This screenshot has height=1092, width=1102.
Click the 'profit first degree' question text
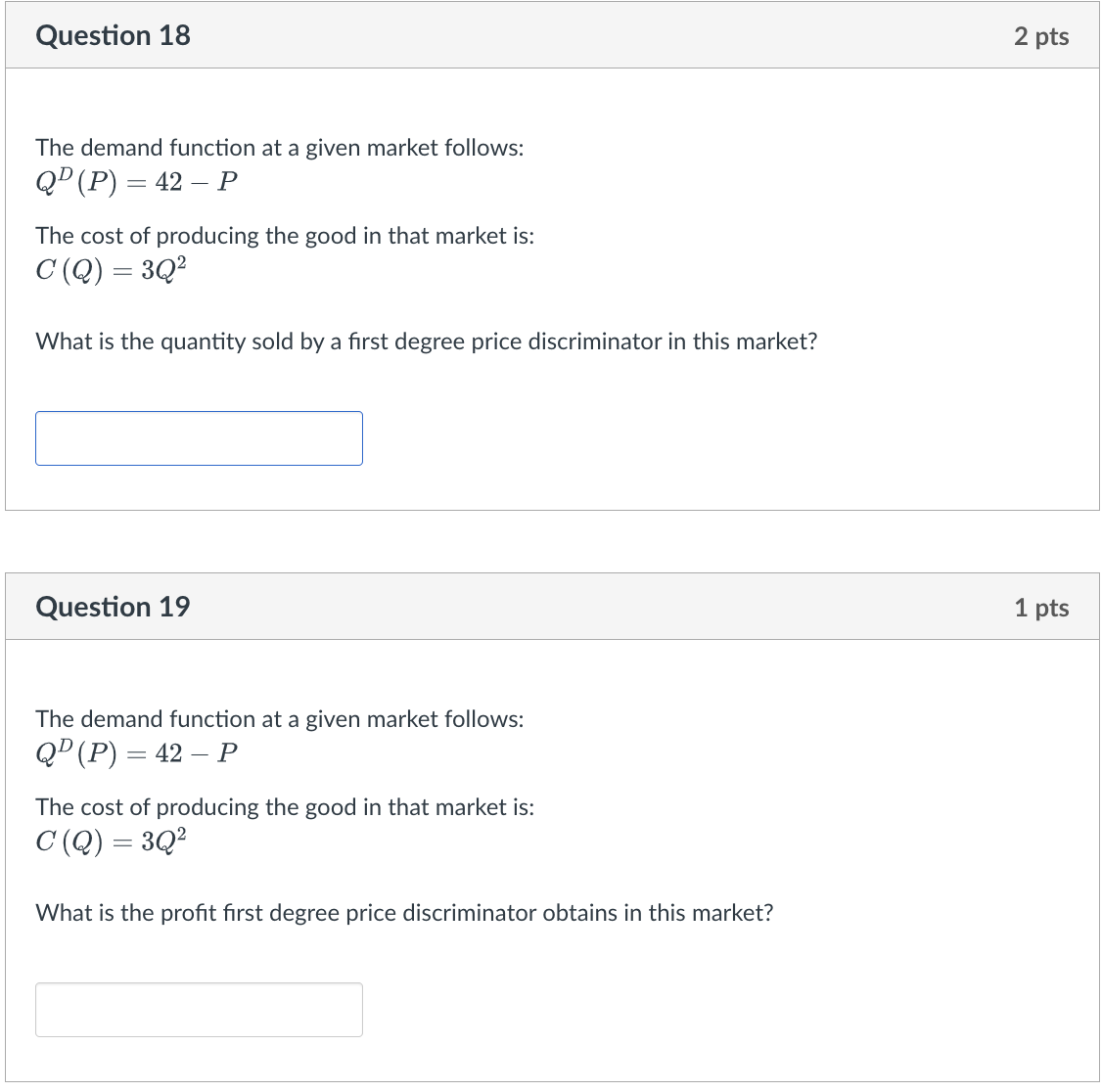pyautogui.click(x=404, y=913)
